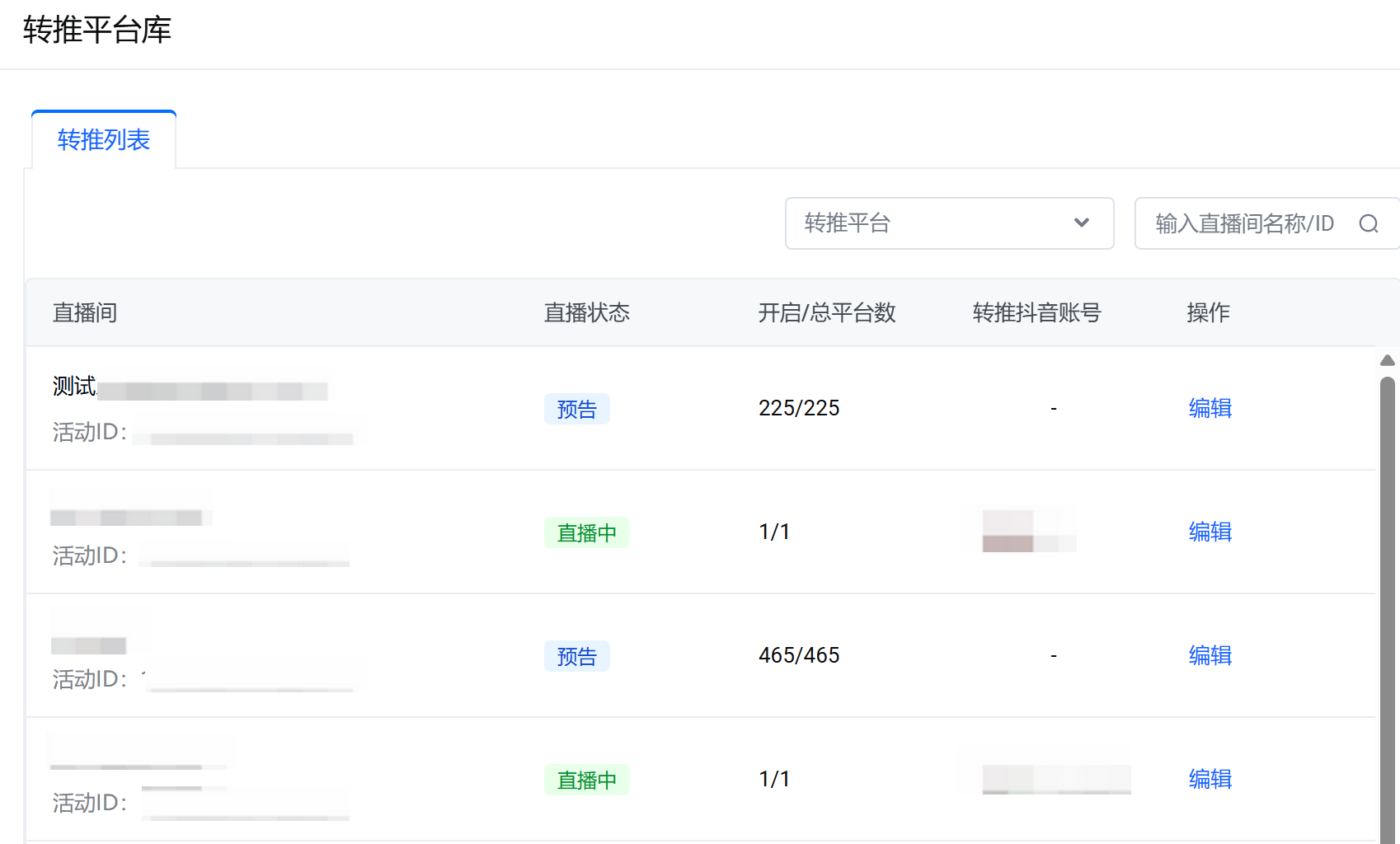
Task: Click the 转推抖音账号 column header
Action: click(x=1036, y=313)
